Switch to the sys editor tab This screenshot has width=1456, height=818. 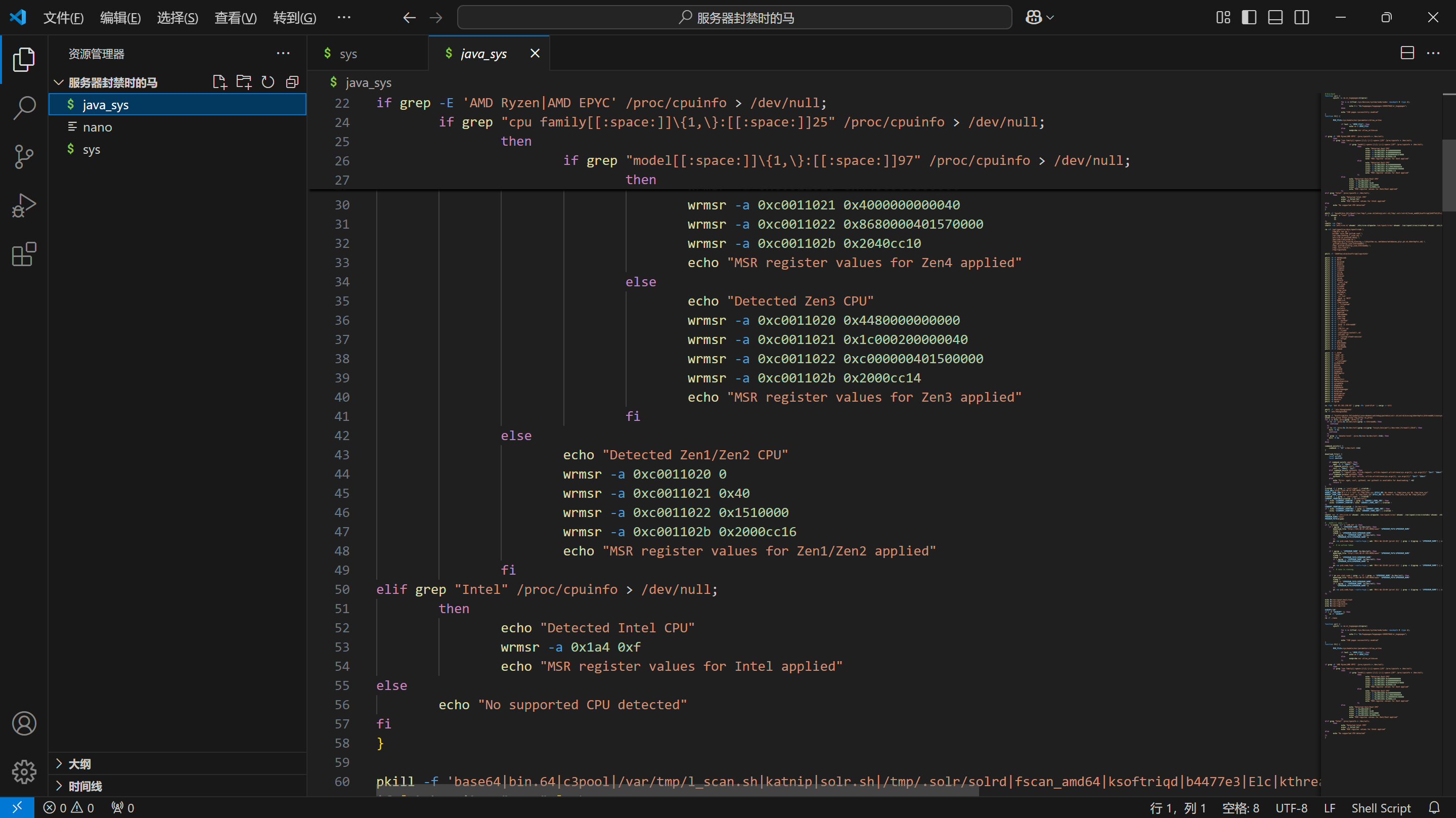(348, 54)
